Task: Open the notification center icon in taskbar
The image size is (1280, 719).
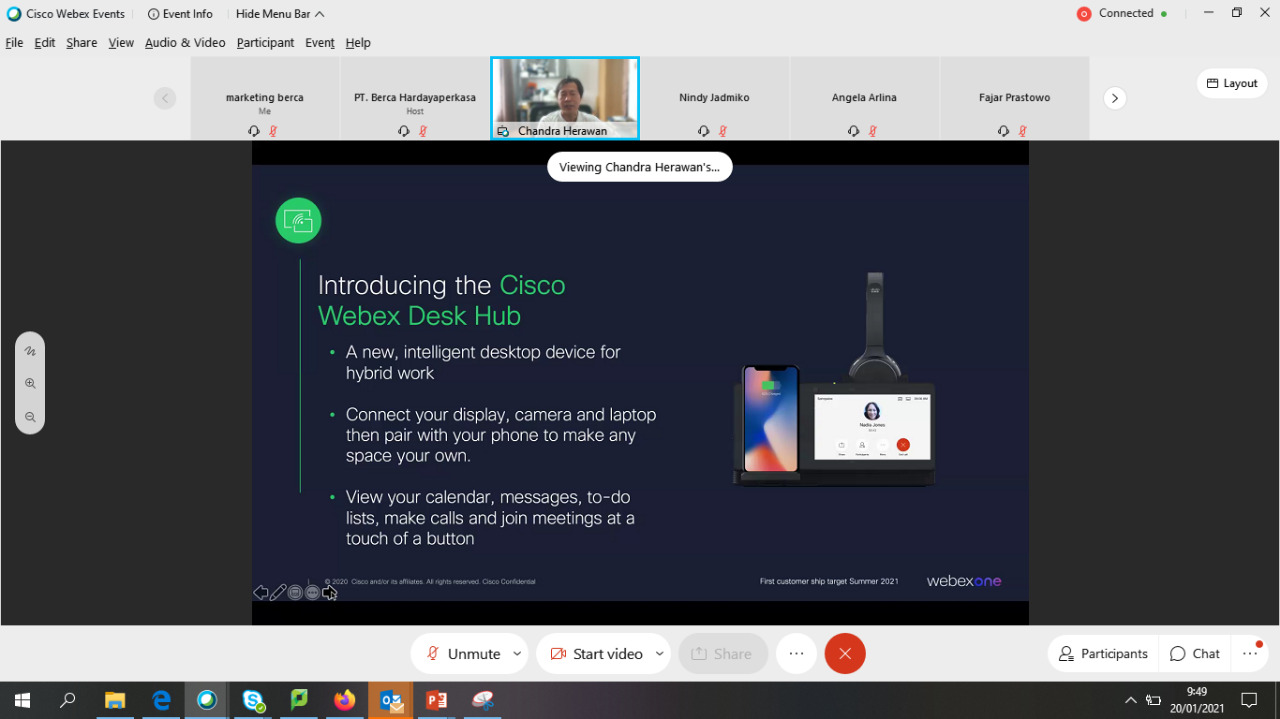Action: [x=1249, y=700]
